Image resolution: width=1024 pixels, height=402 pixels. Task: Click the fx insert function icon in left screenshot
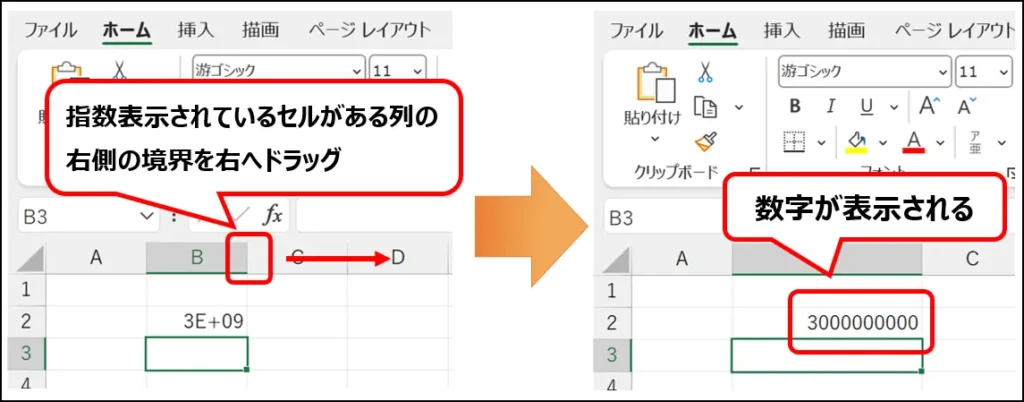tap(272, 215)
